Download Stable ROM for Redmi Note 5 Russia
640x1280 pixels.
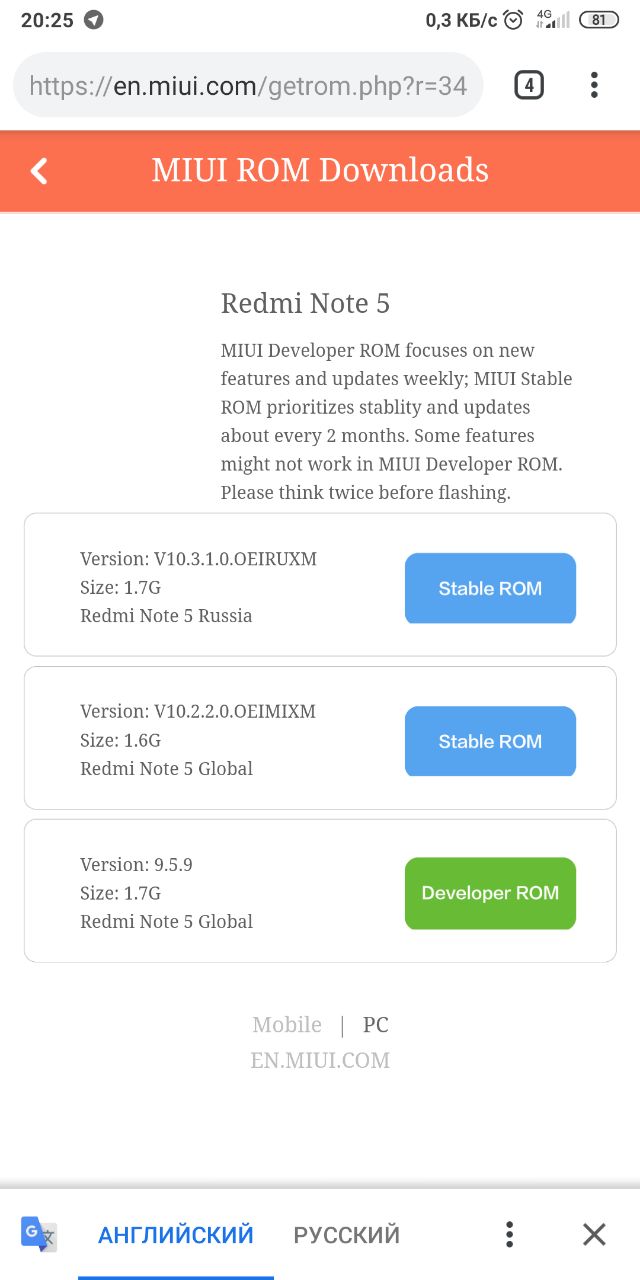click(x=490, y=588)
